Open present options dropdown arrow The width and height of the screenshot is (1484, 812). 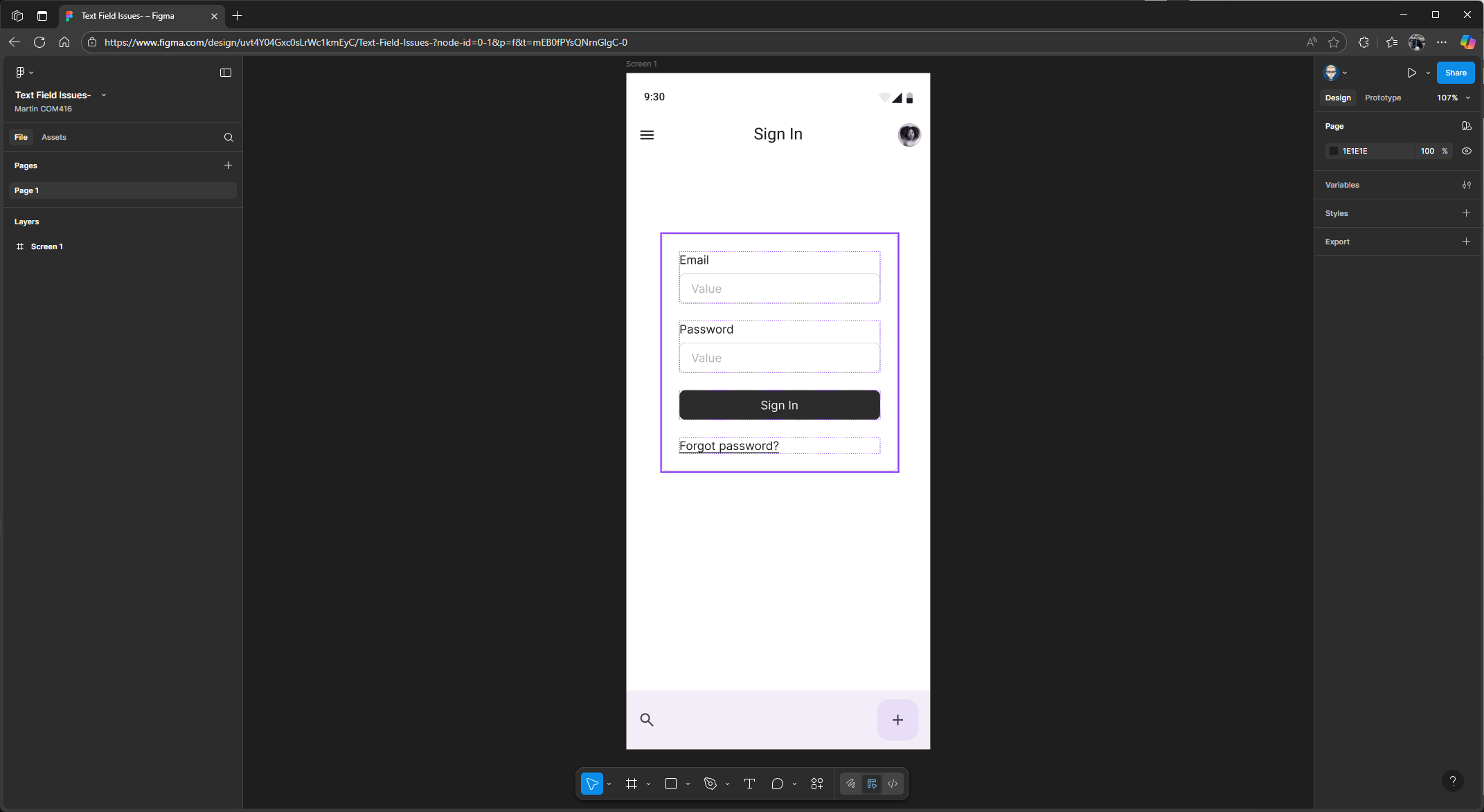point(1428,73)
